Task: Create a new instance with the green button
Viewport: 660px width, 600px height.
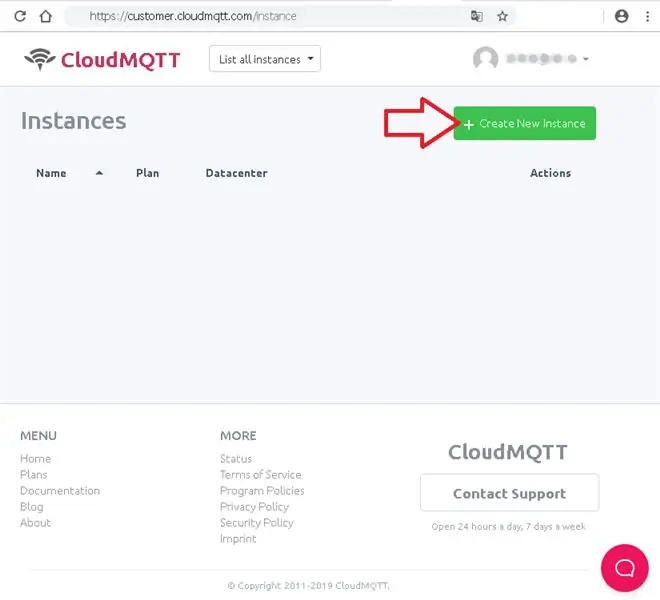Action: (x=524, y=123)
